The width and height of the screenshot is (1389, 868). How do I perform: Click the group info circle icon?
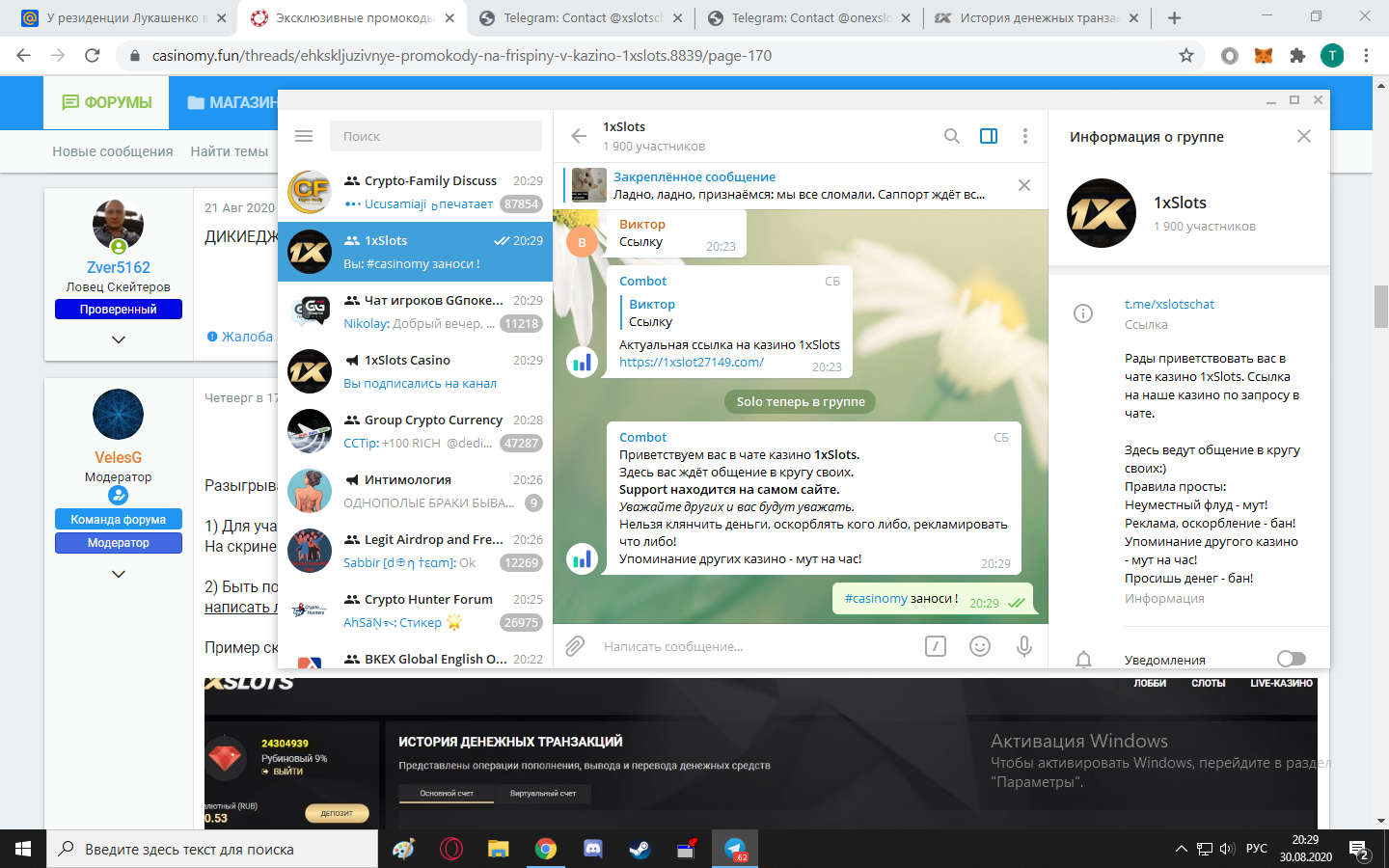pyautogui.click(x=1083, y=313)
